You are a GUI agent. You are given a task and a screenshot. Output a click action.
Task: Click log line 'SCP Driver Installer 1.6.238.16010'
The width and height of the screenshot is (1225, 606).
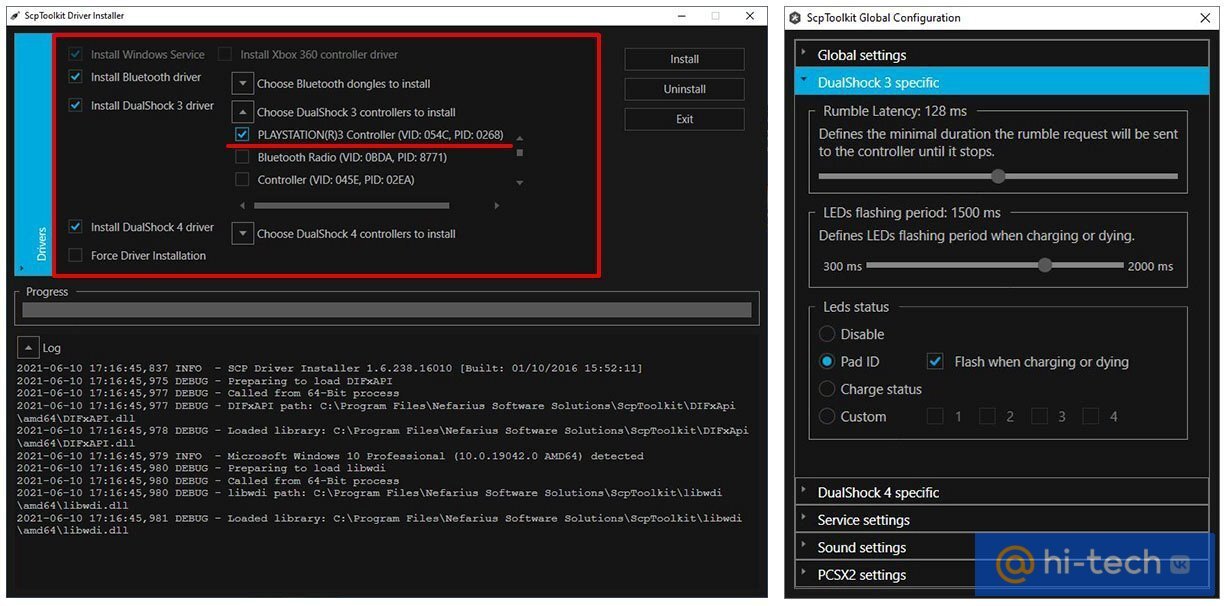[x=330, y=368]
